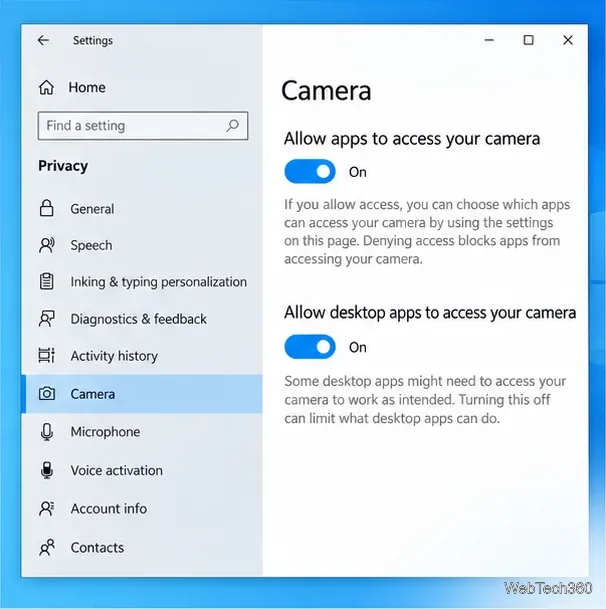This screenshot has height=609, width=606.
Task: Minimize the Settings window
Action: tap(489, 40)
